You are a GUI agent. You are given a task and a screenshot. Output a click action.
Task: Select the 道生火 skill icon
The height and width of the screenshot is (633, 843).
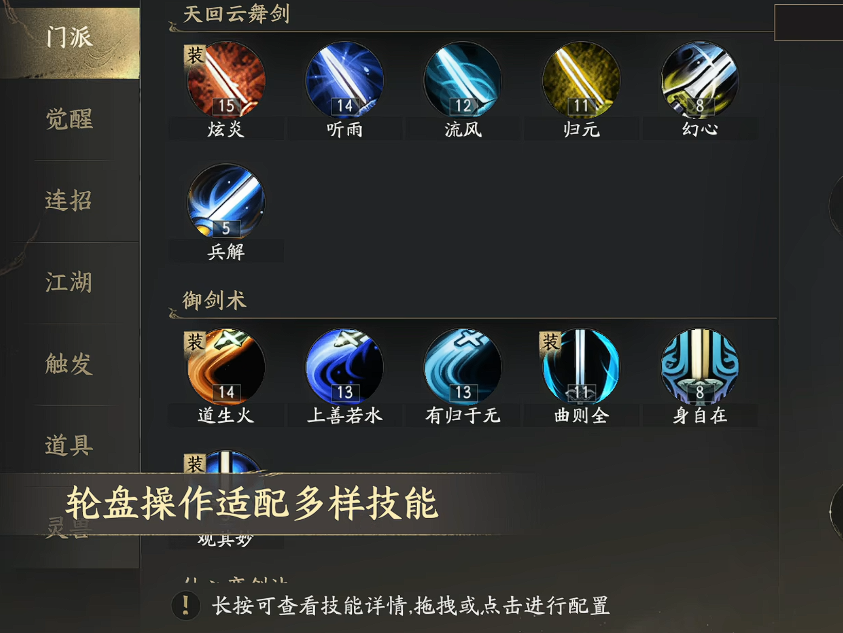pyautogui.click(x=226, y=366)
